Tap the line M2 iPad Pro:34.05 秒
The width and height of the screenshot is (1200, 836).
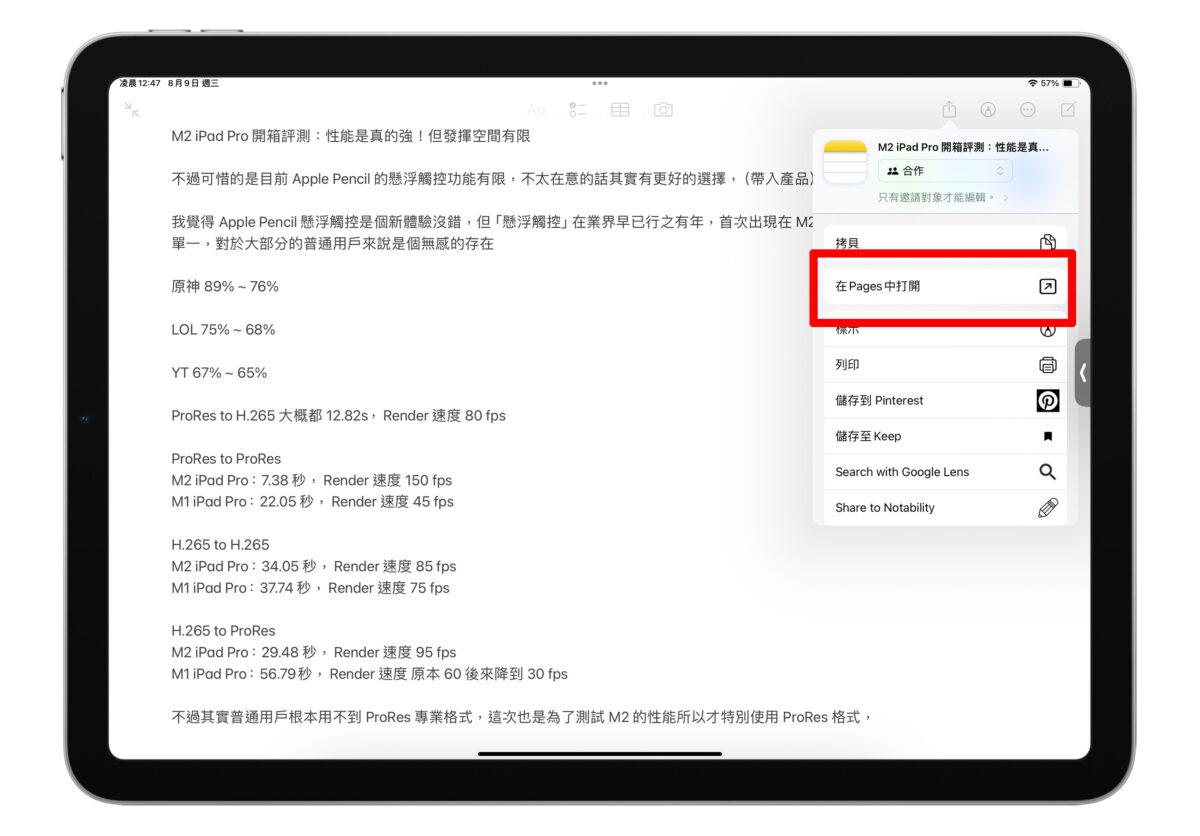pos(313,566)
